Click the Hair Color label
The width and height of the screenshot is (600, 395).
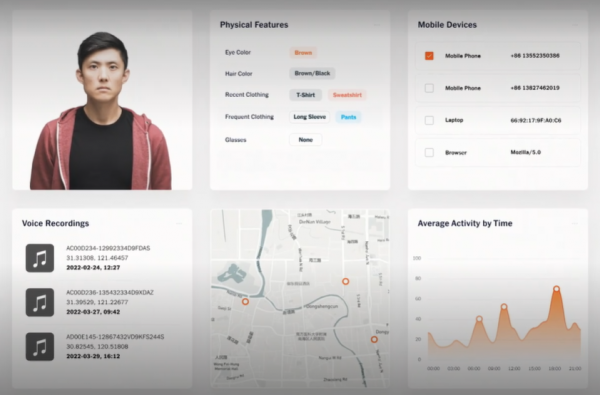(238, 73)
